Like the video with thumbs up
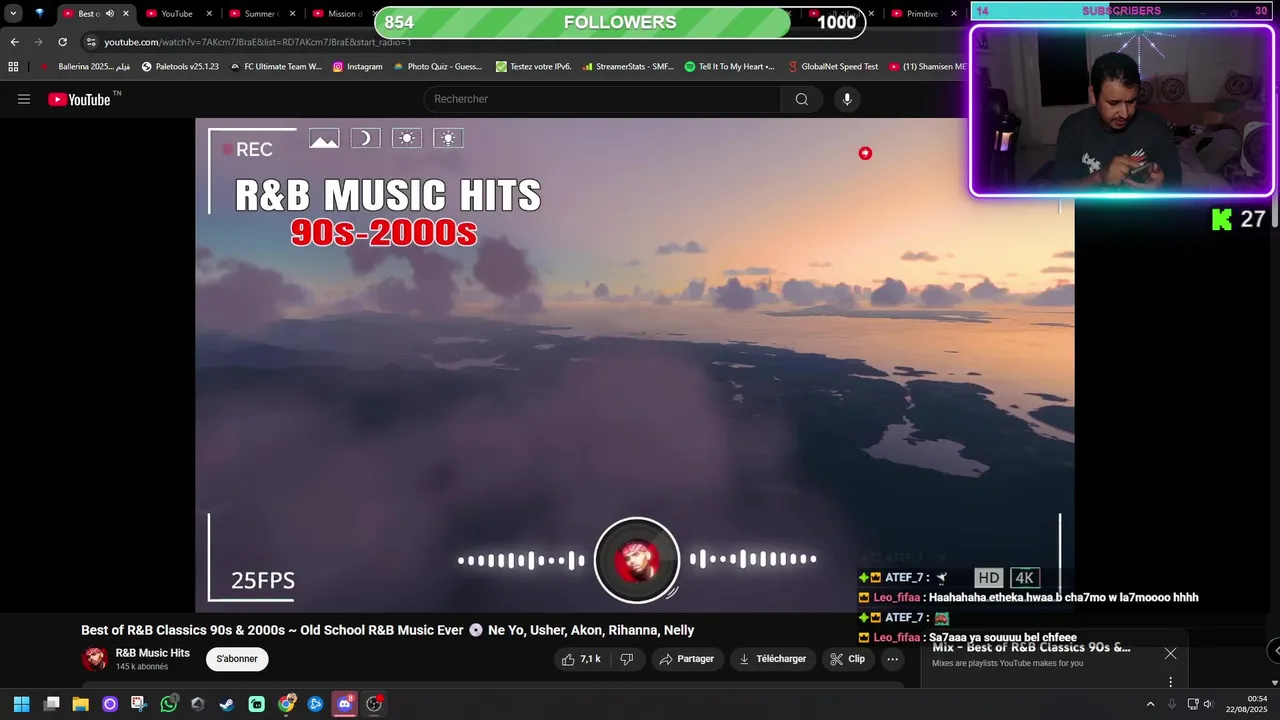This screenshot has width=1280, height=720. pyautogui.click(x=581, y=659)
